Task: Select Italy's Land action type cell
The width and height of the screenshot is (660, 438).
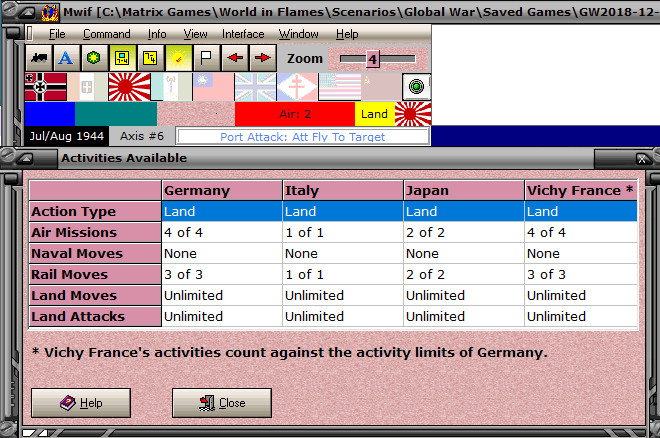Action: [x=343, y=211]
